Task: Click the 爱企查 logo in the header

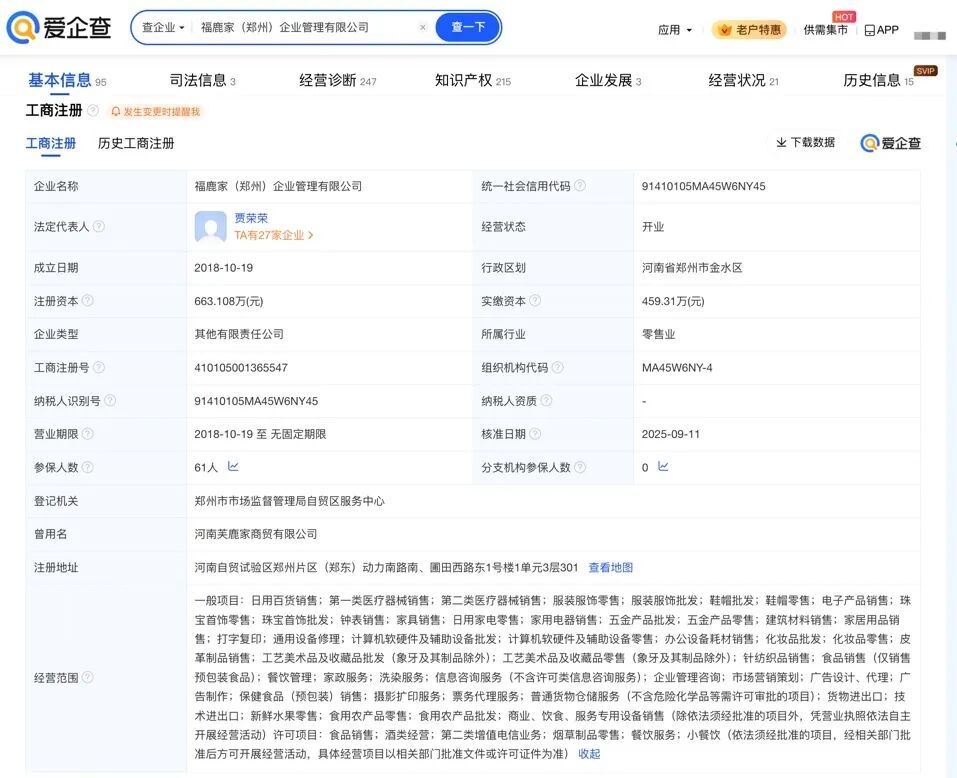Action: (59, 28)
